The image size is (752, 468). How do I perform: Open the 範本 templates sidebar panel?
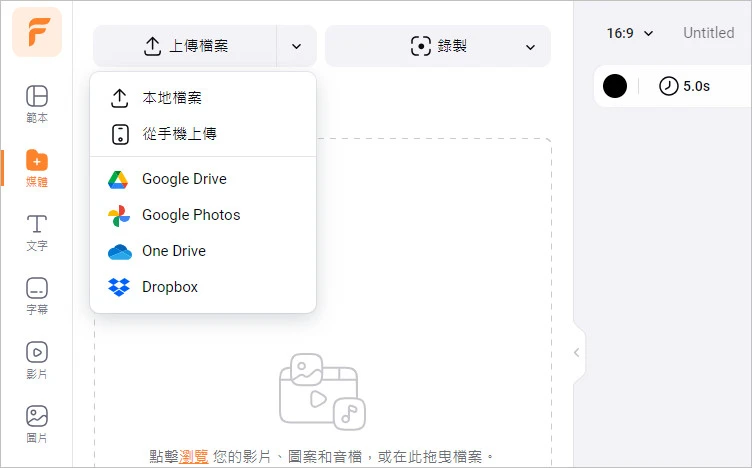click(37, 104)
